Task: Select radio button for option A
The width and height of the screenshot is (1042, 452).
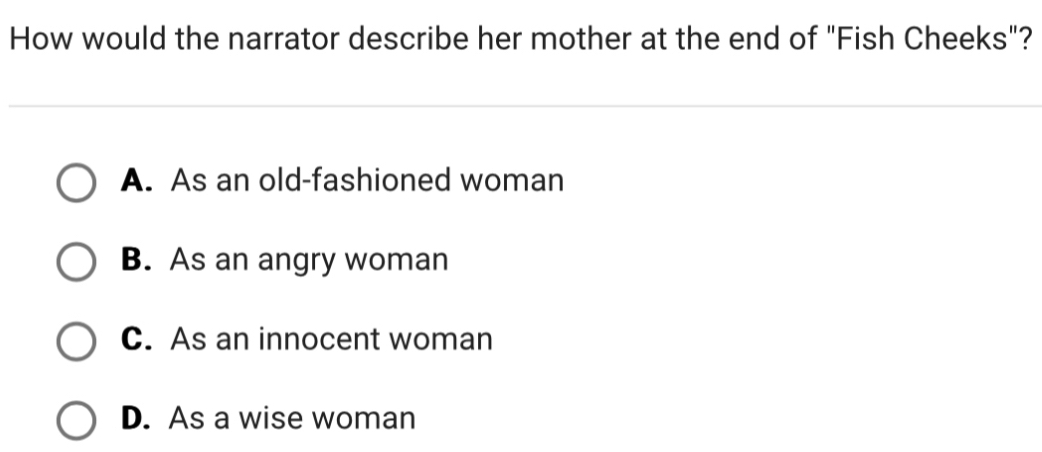Action: tap(76, 182)
